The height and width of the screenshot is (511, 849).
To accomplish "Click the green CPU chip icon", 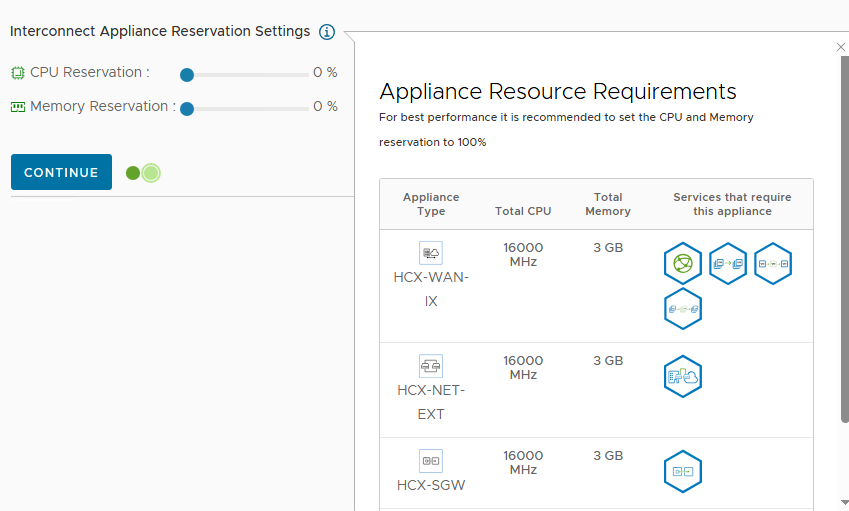I will (18, 73).
